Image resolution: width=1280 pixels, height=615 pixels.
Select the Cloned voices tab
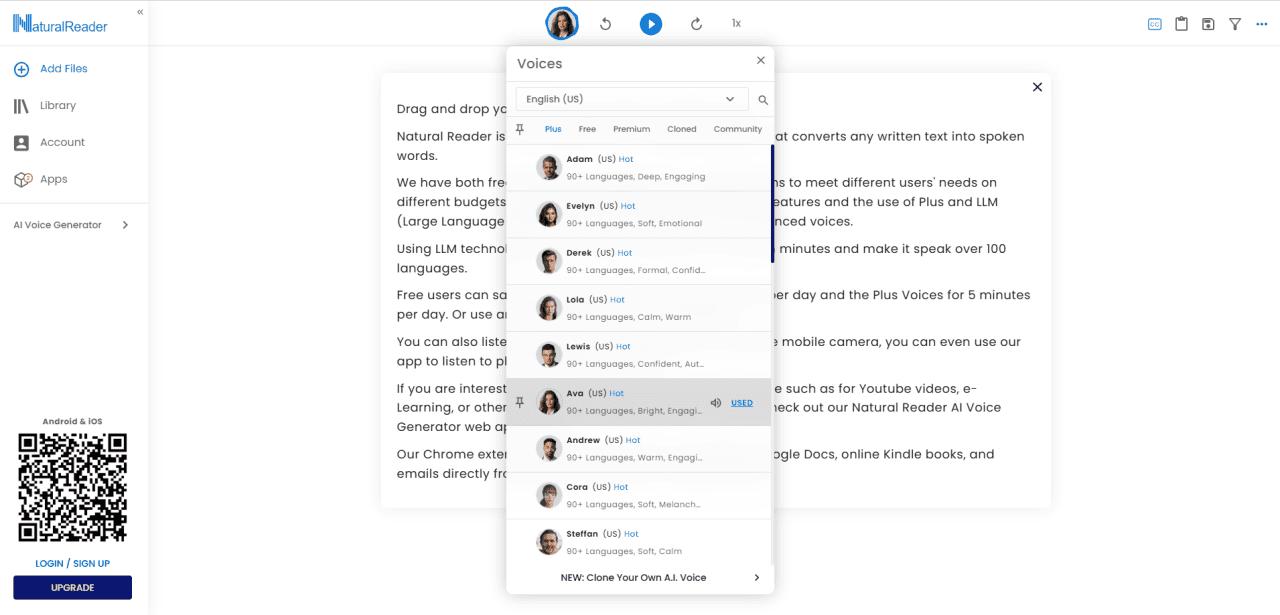682,129
